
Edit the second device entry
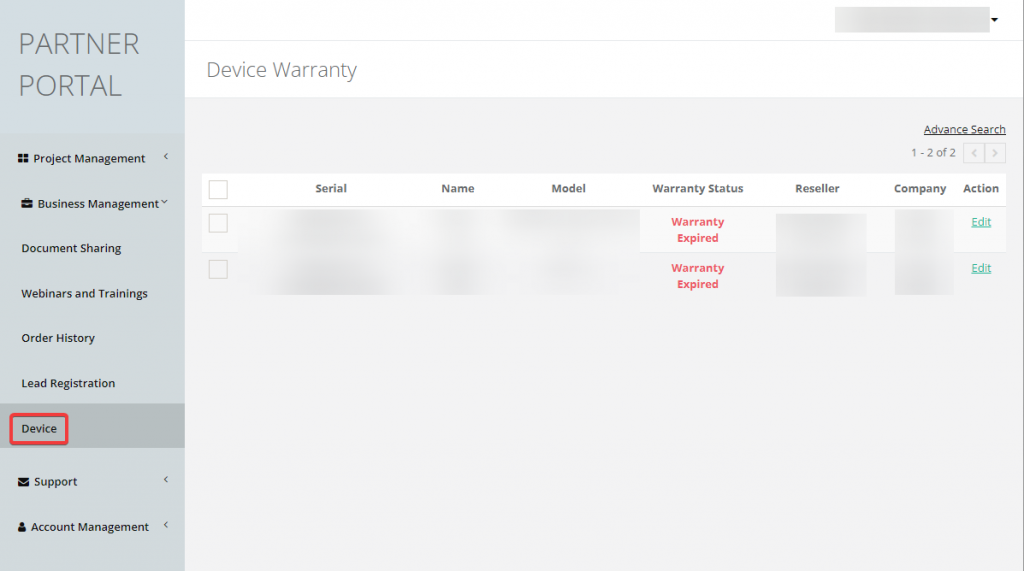tap(981, 268)
